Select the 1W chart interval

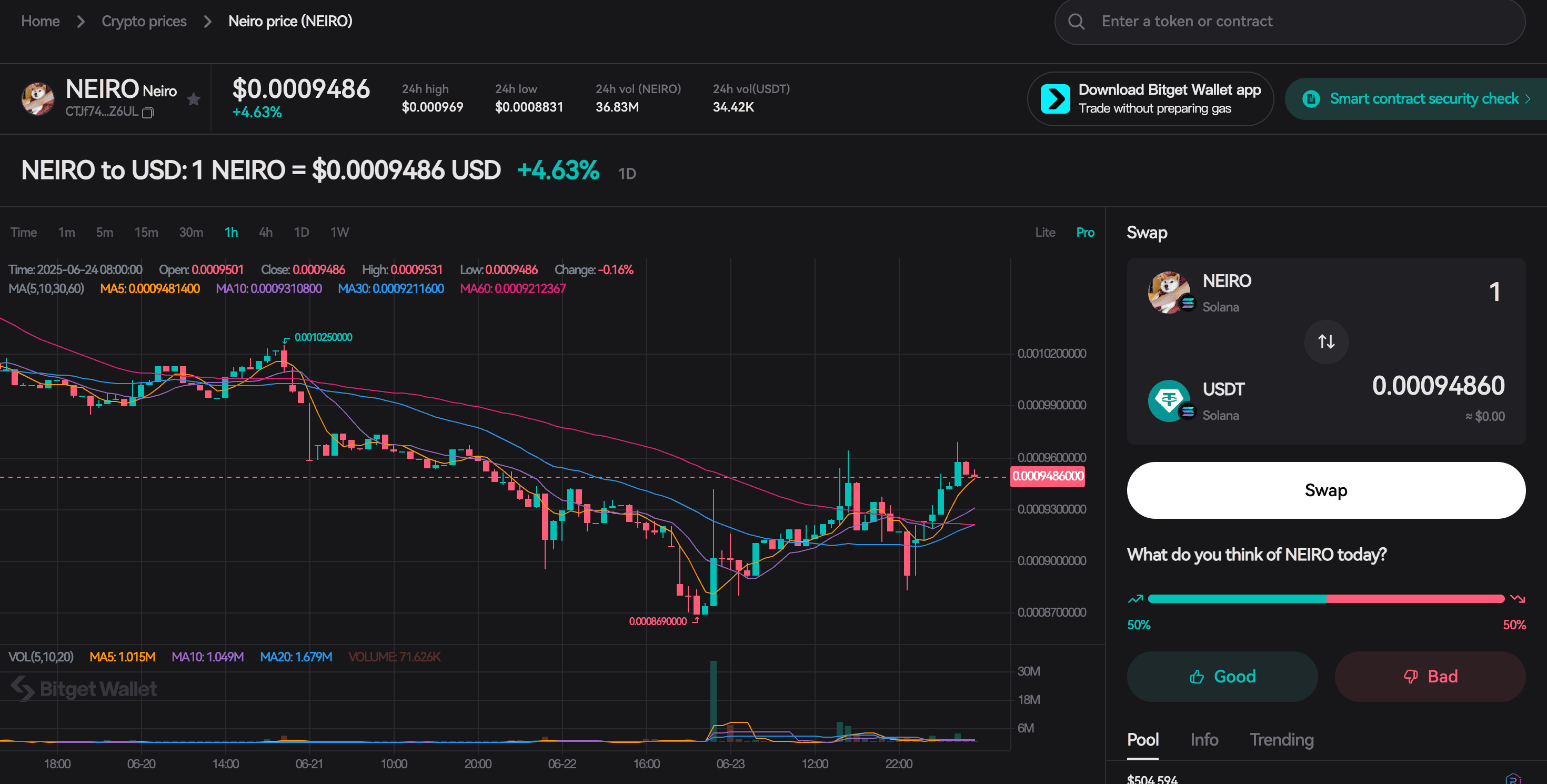coord(339,233)
